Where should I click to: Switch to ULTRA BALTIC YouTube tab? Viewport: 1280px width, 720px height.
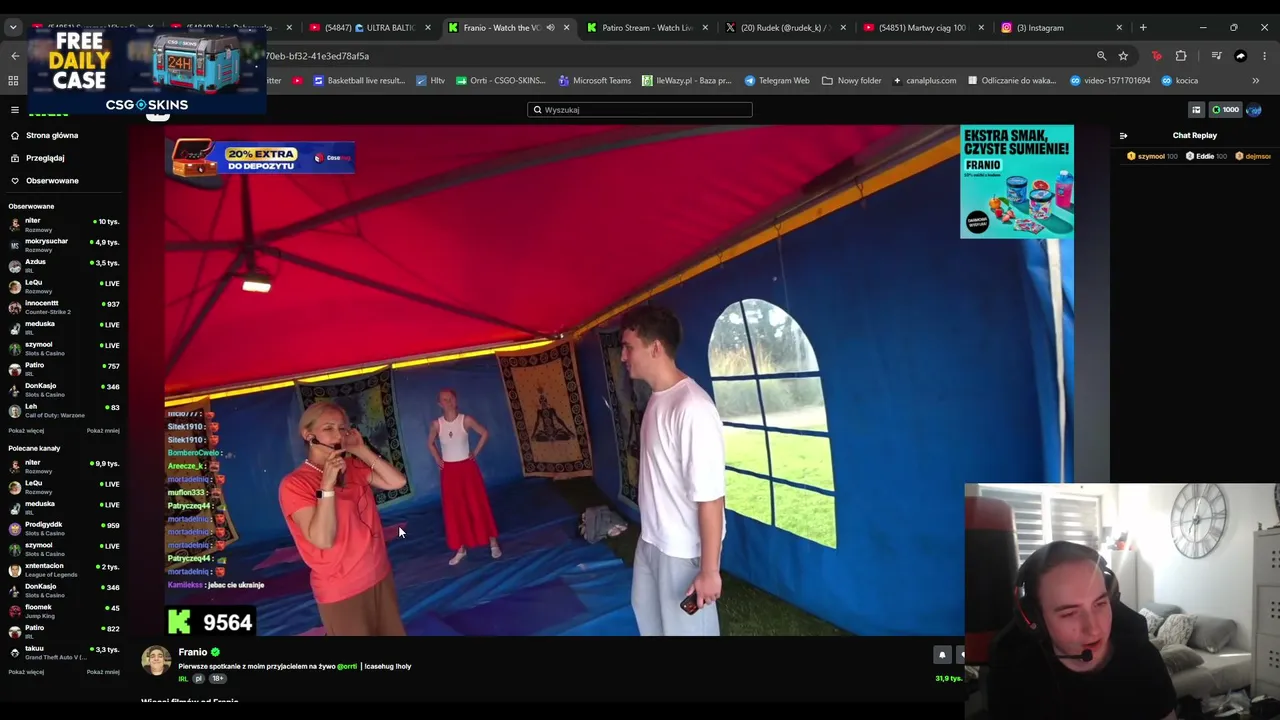(x=369, y=28)
